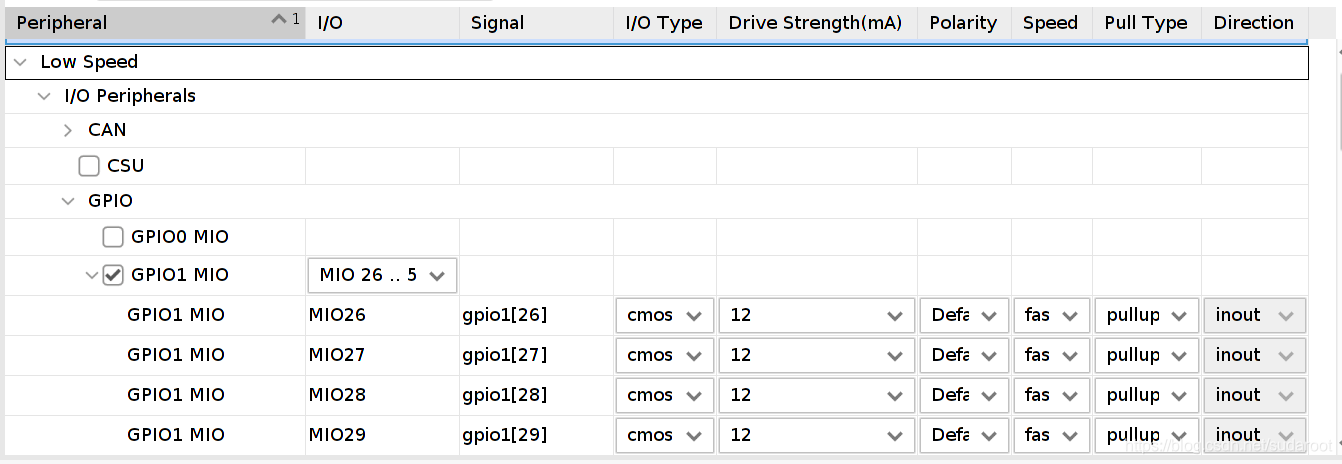Select the MIO29 I/O cell
Screen dimensions: 1342x464
338,435
